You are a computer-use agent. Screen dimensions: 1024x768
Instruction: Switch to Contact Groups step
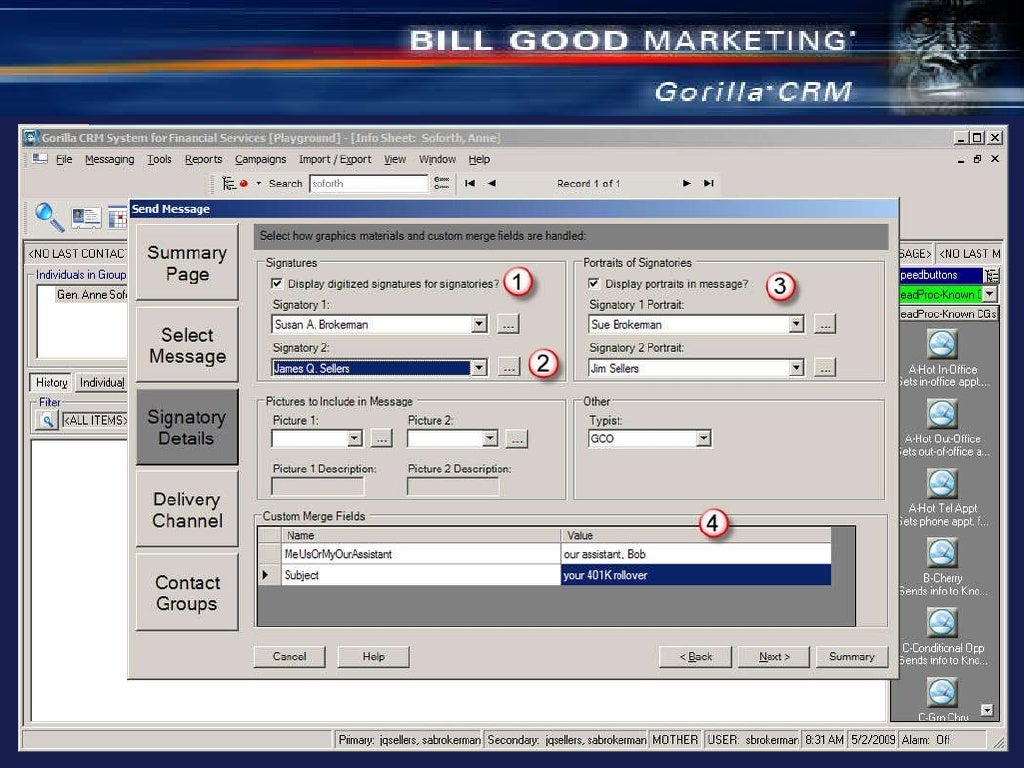click(x=187, y=592)
